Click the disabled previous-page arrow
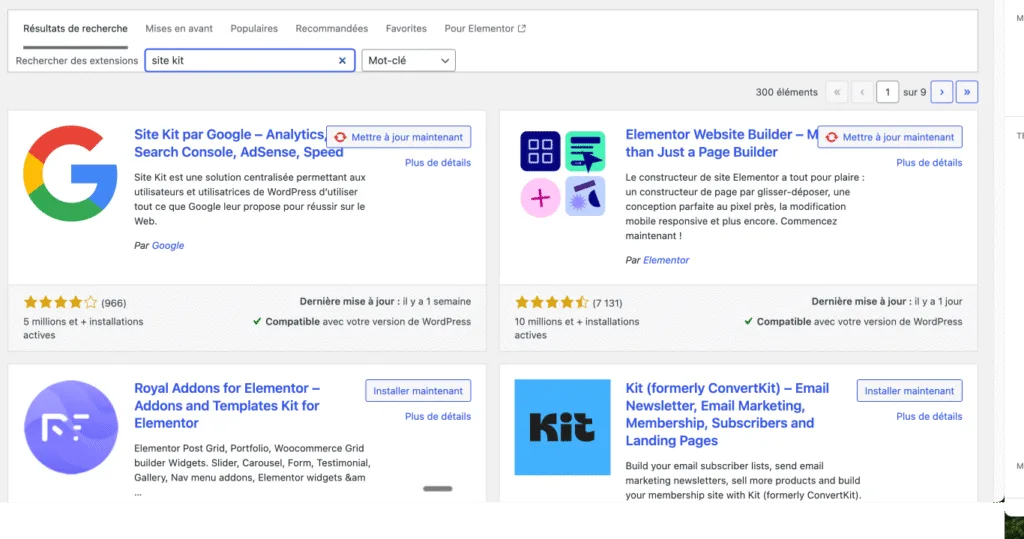The height and width of the screenshot is (539, 1024). click(x=862, y=92)
